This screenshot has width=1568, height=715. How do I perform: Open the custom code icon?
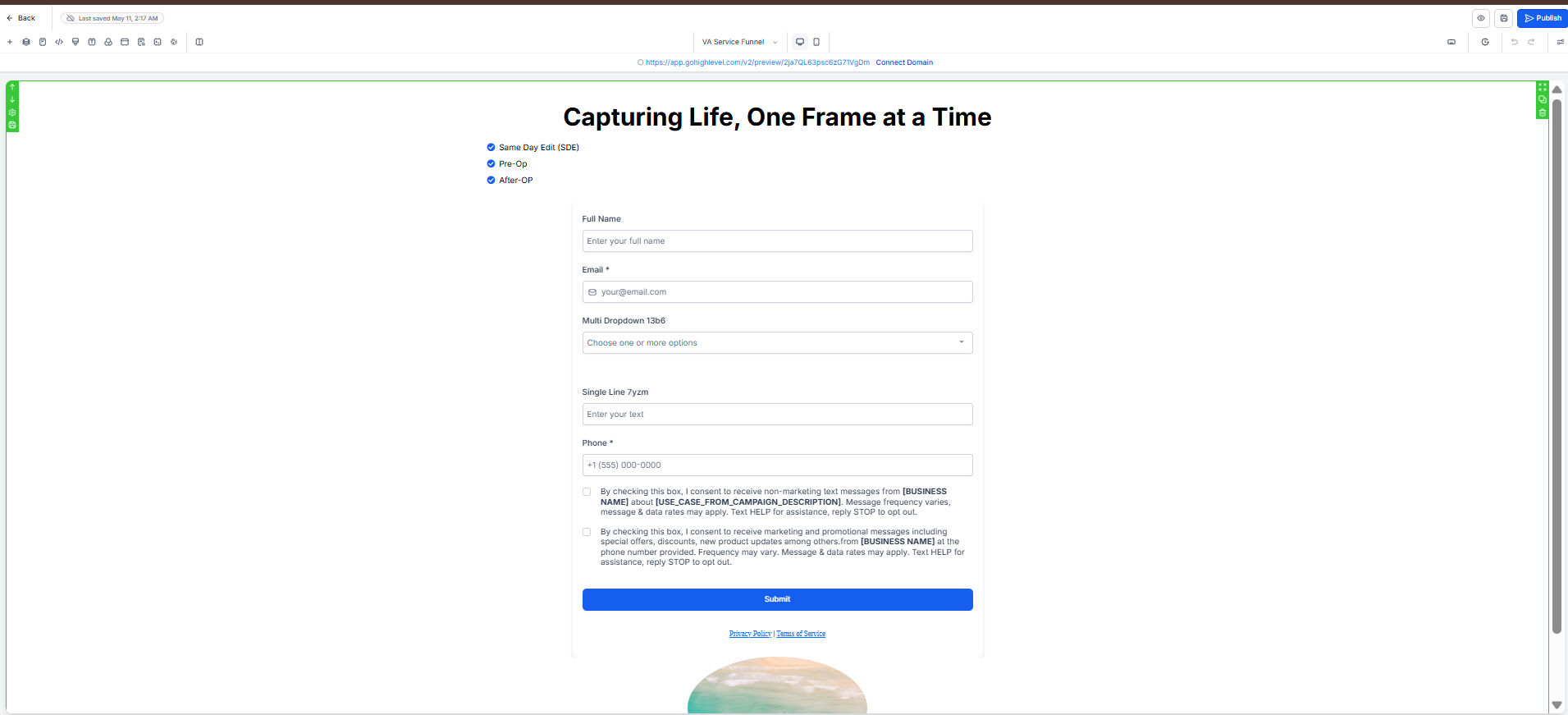pyautogui.click(x=59, y=42)
